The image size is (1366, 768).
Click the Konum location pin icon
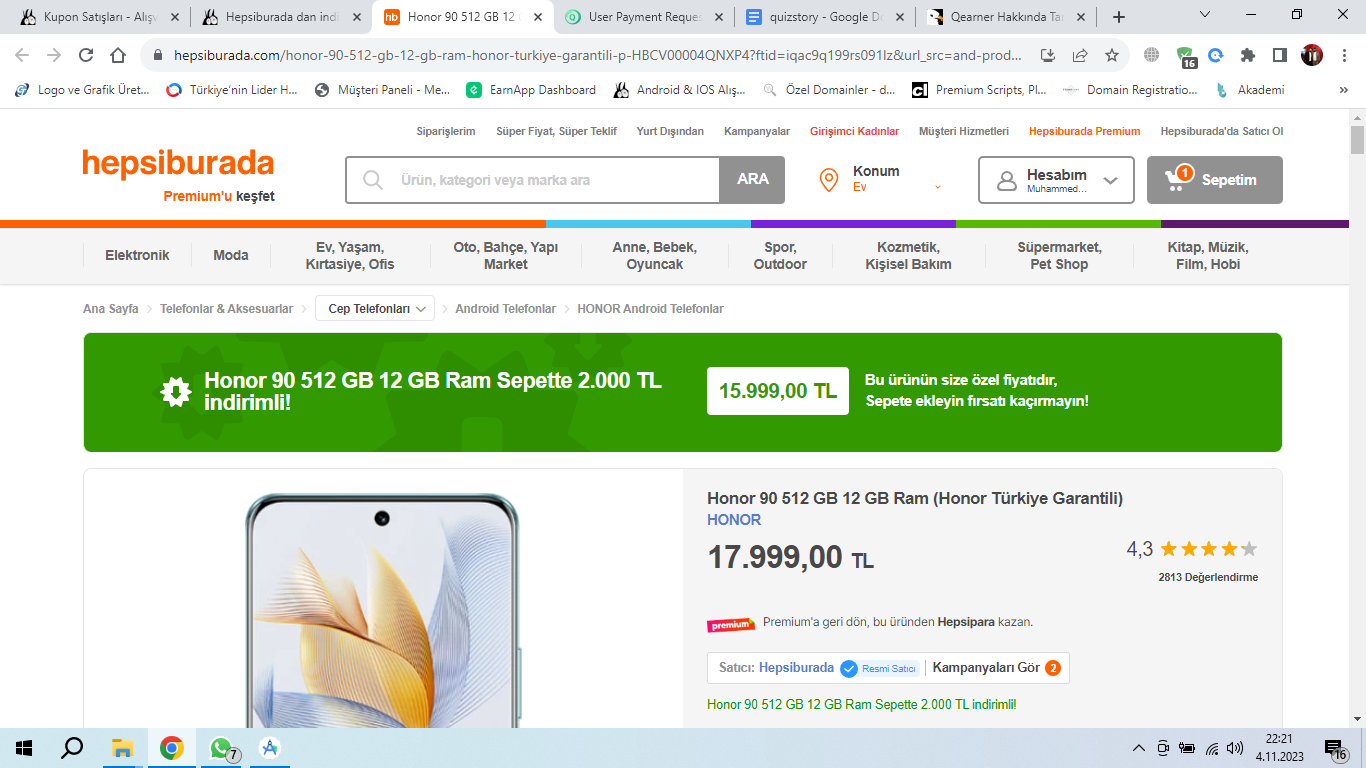click(x=828, y=180)
